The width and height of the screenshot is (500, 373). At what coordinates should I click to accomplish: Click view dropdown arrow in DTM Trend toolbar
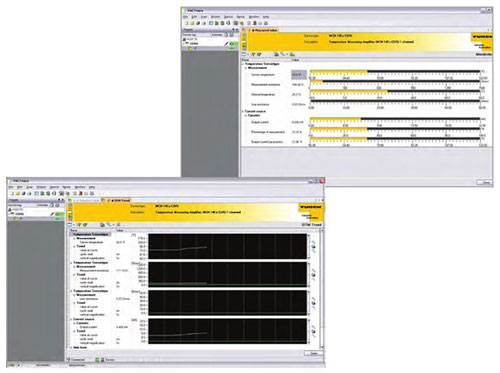tap(74, 225)
